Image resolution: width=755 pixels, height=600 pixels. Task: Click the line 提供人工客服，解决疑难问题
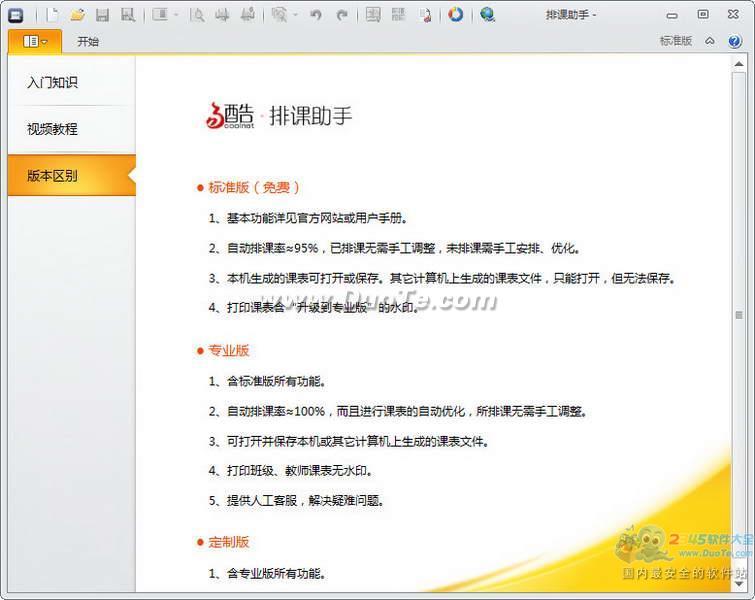pyautogui.click(x=296, y=500)
